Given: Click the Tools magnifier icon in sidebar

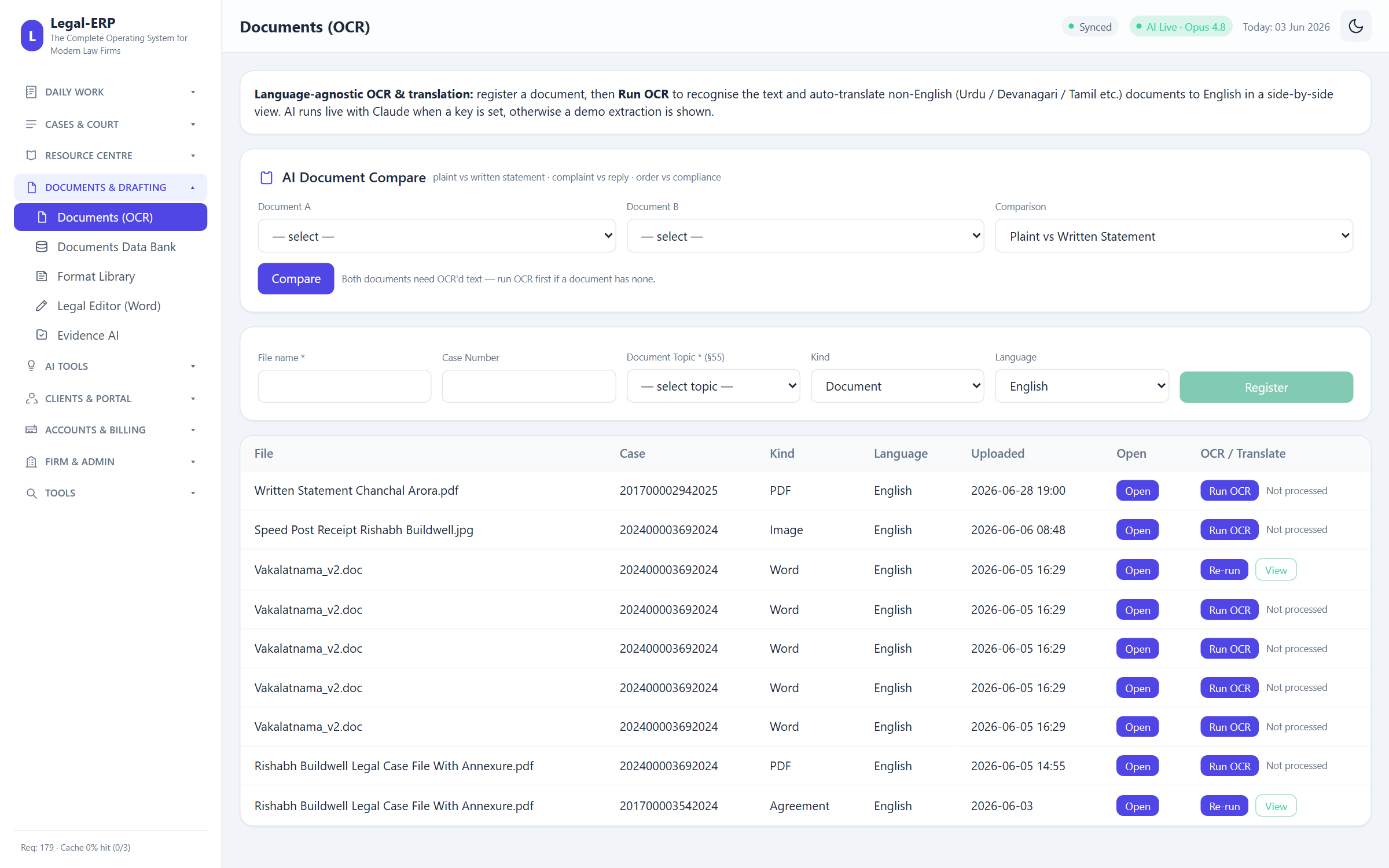Looking at the screenshot, I should click(x=31, y=493).
